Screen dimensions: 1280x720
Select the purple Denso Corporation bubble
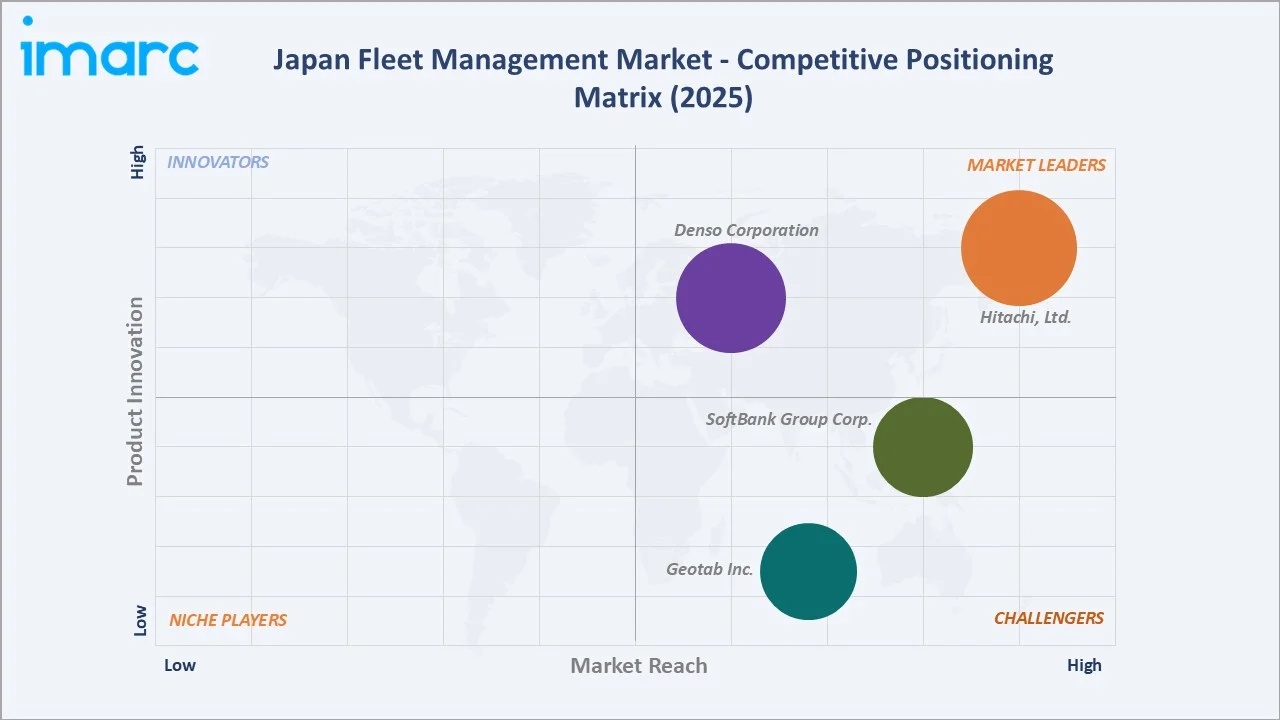click(x=731, y=298)
